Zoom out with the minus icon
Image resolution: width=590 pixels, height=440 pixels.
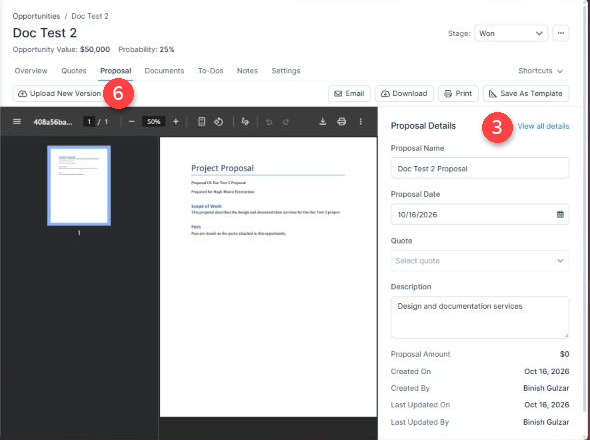(131, 122)
